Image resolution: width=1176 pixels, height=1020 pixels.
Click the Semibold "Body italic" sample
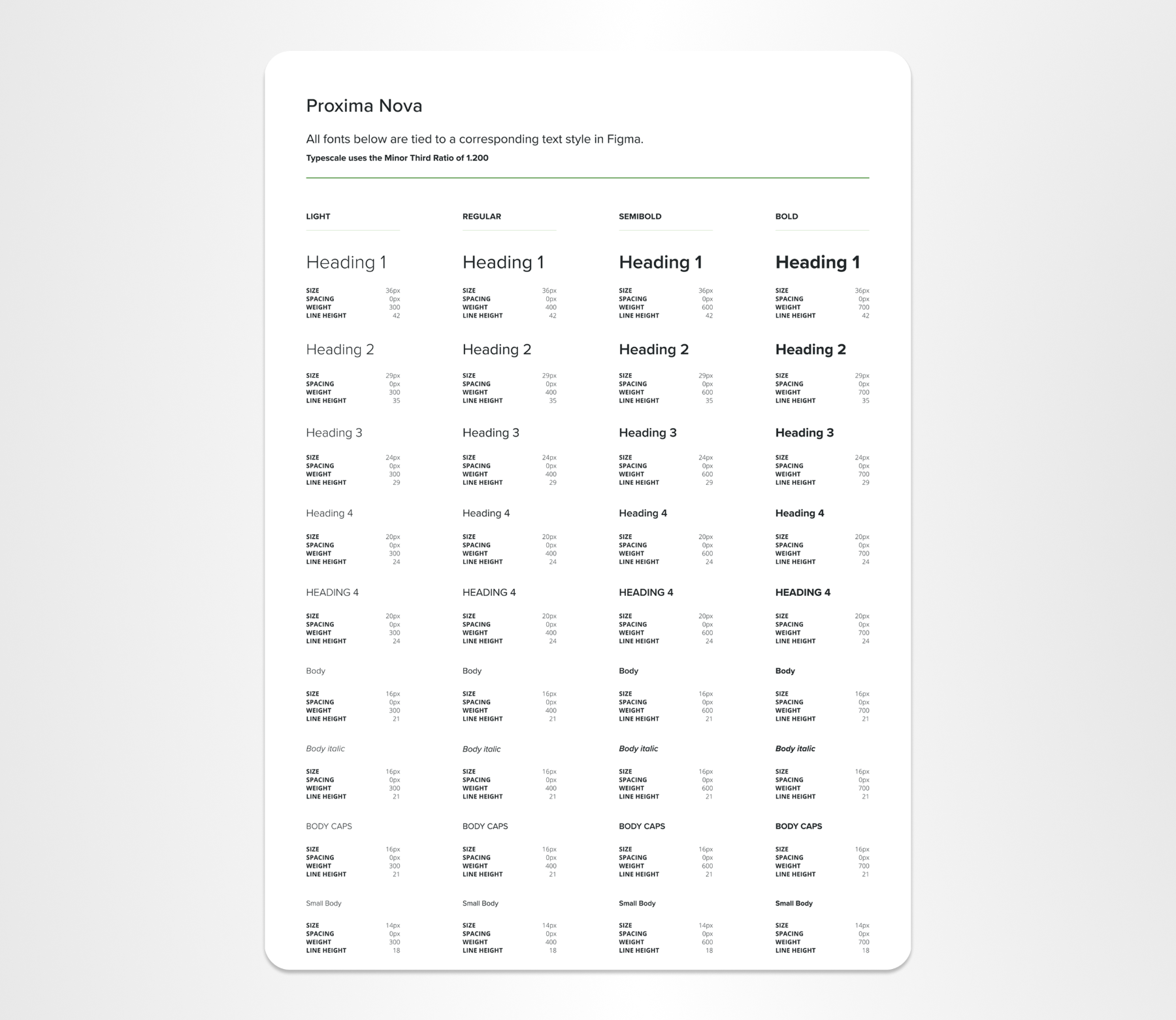638,749
